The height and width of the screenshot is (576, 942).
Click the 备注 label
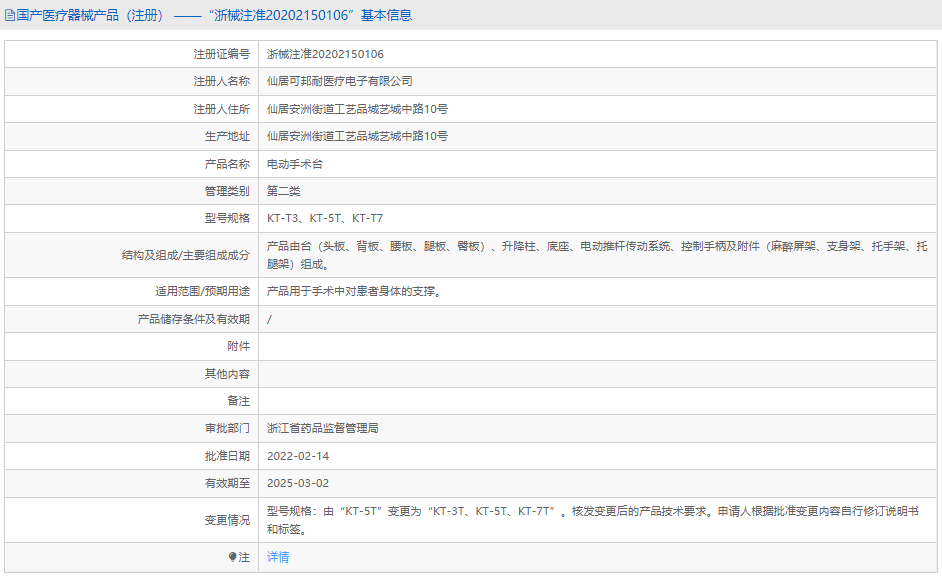[x=239, y=401]
